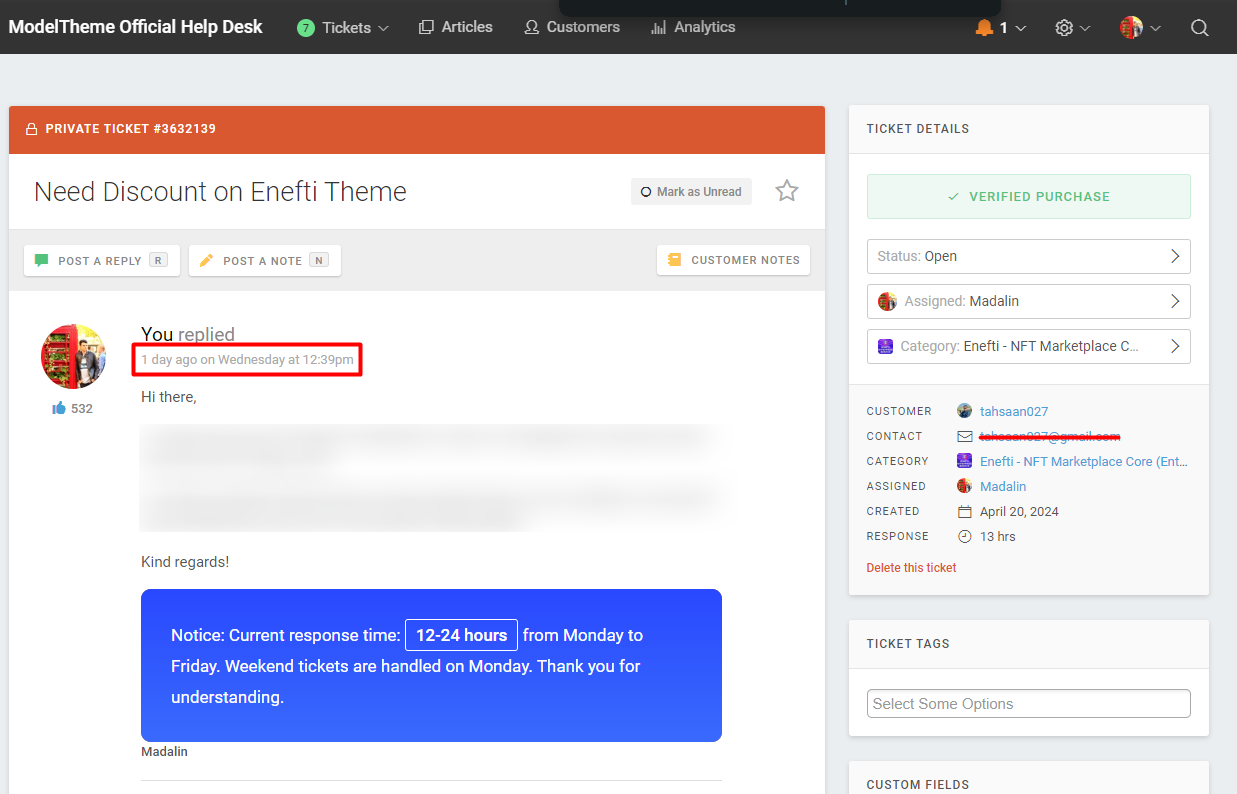Click the assigned agent Madalin link

[x=1003, y=486]
